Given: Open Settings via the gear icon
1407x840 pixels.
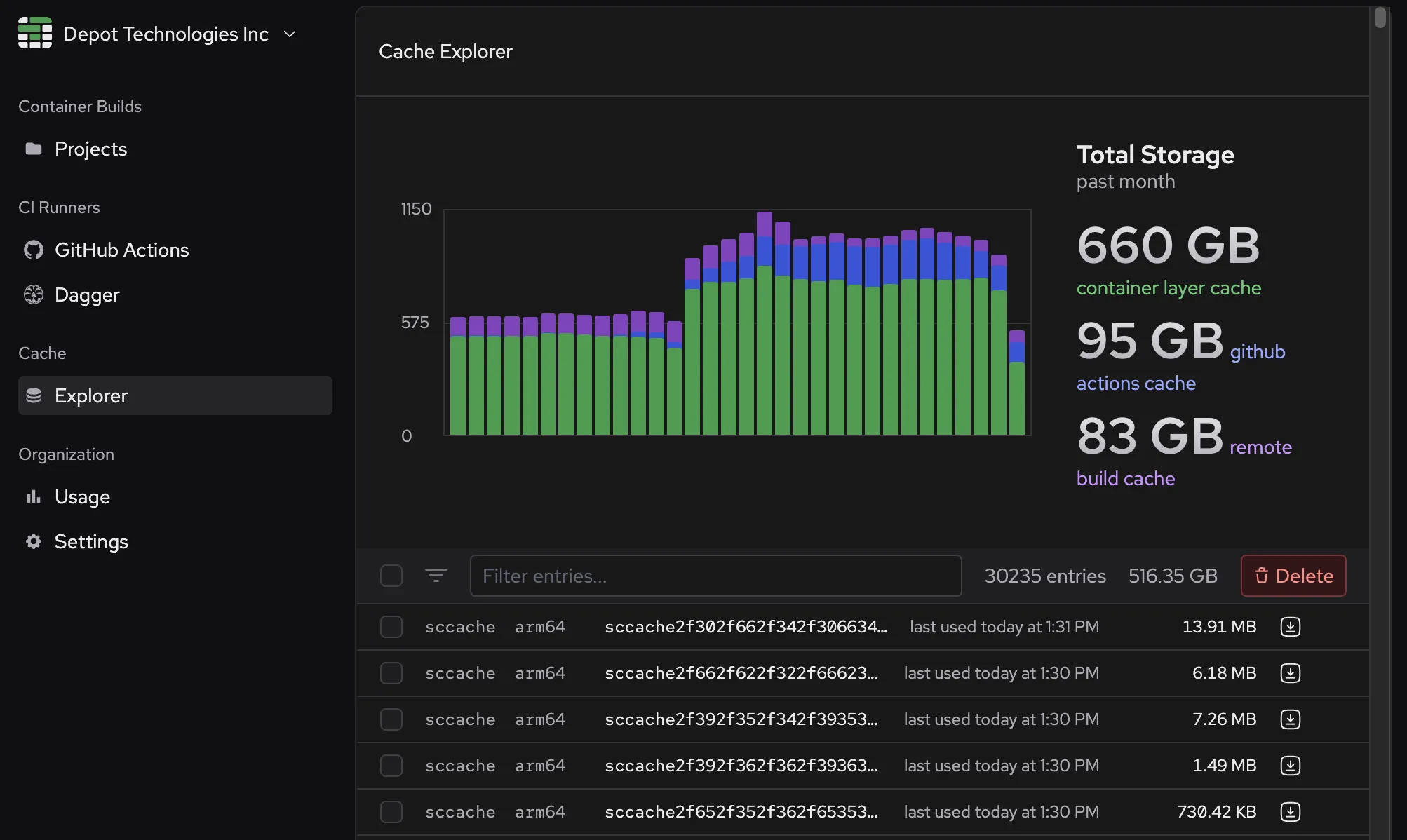Looking at the screenshot, I should coord(34,541).
